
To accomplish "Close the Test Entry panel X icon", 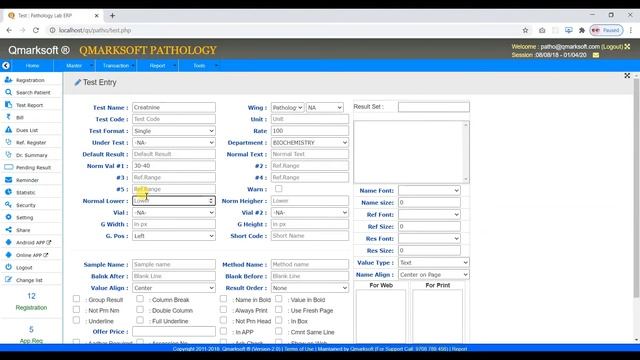I will point(627,76).
